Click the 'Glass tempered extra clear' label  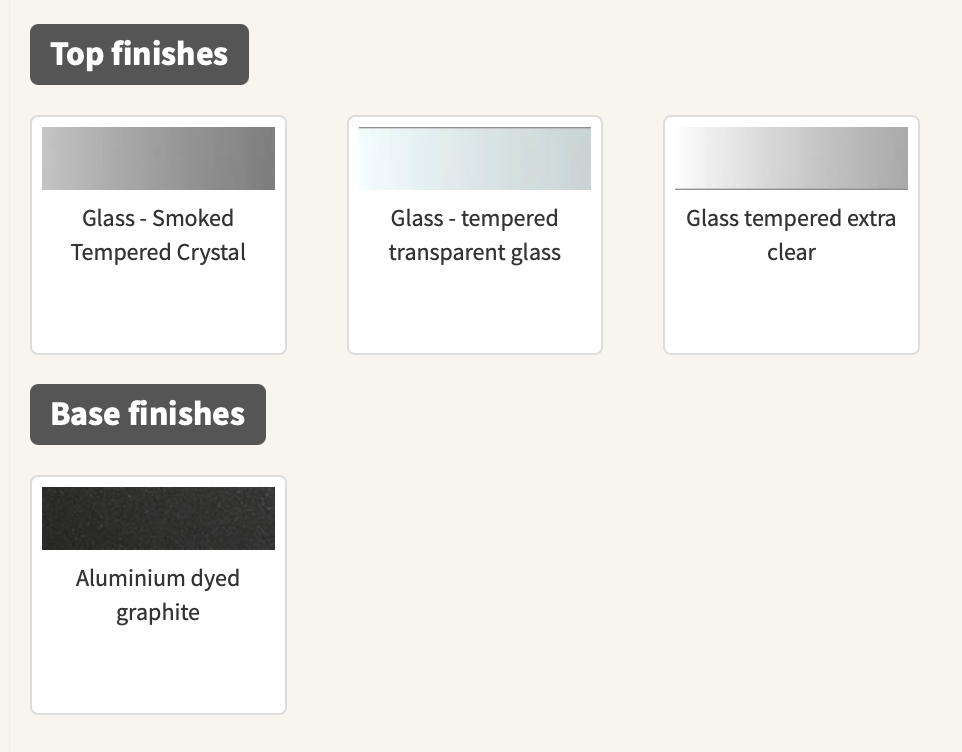[791, 235]
